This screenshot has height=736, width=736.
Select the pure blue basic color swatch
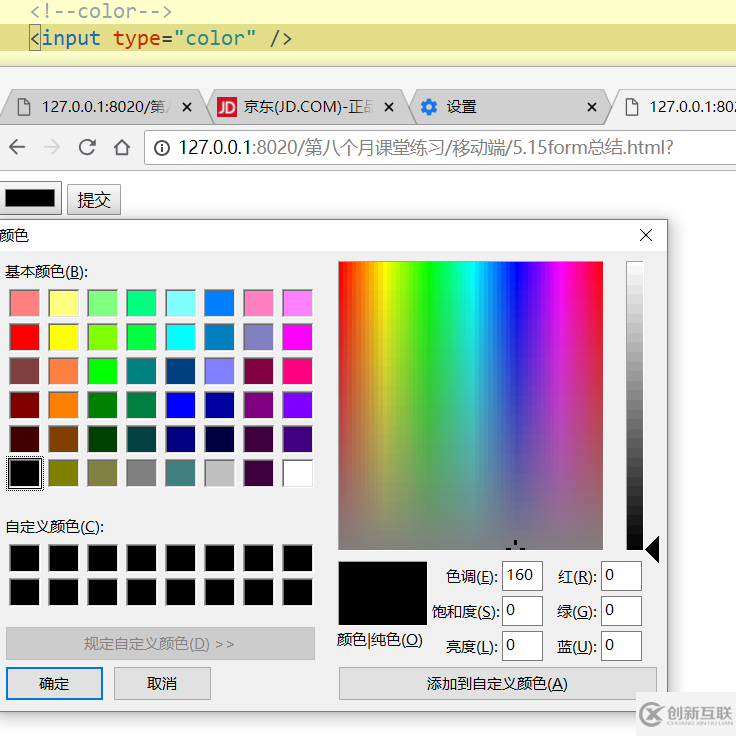pyautogui.click(x=181, y=405)
